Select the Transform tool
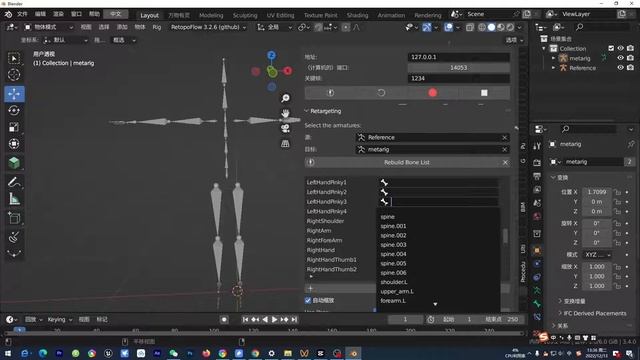This screenshot has height=360, width=640. [14, 144]
